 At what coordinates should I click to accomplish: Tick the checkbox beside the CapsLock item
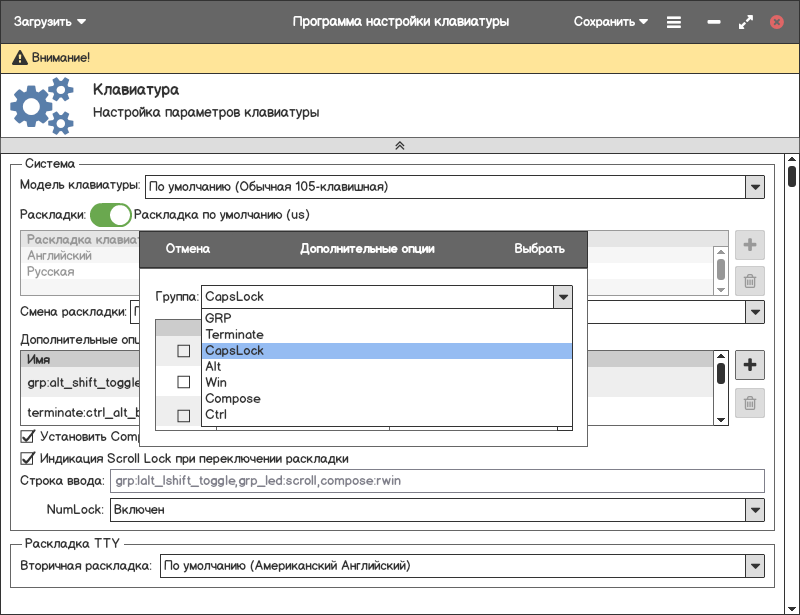pos(184,351)
